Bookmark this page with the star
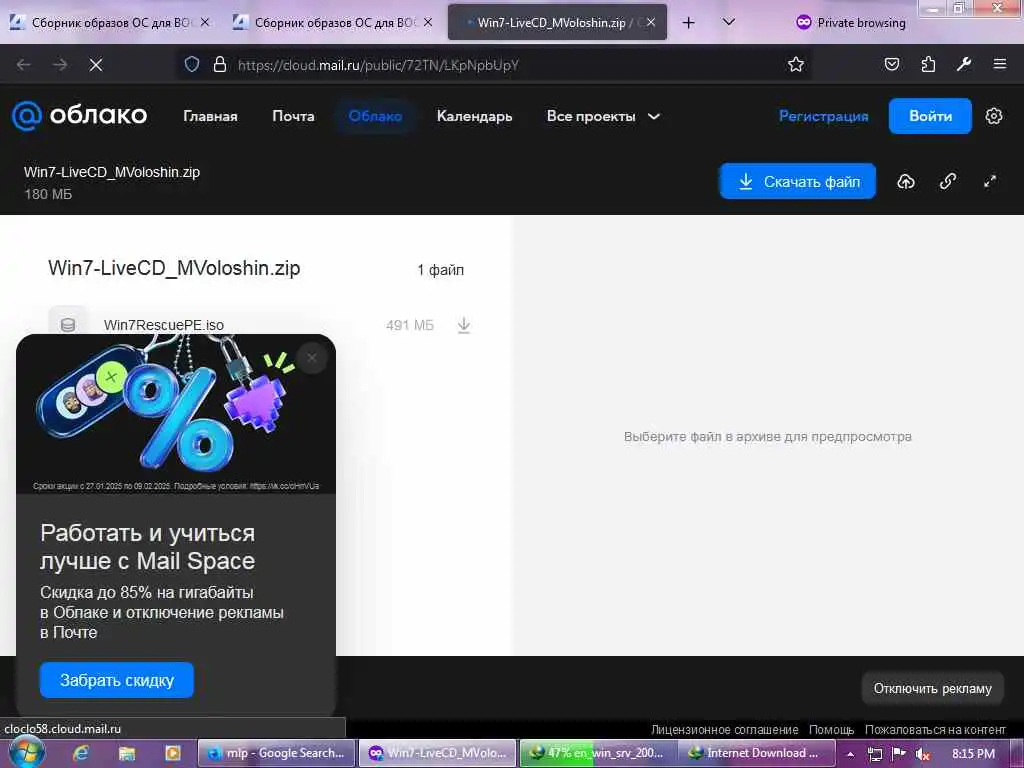Viewport: 1024px width, 768px height. pyautogui.click(x=795, y=65)
